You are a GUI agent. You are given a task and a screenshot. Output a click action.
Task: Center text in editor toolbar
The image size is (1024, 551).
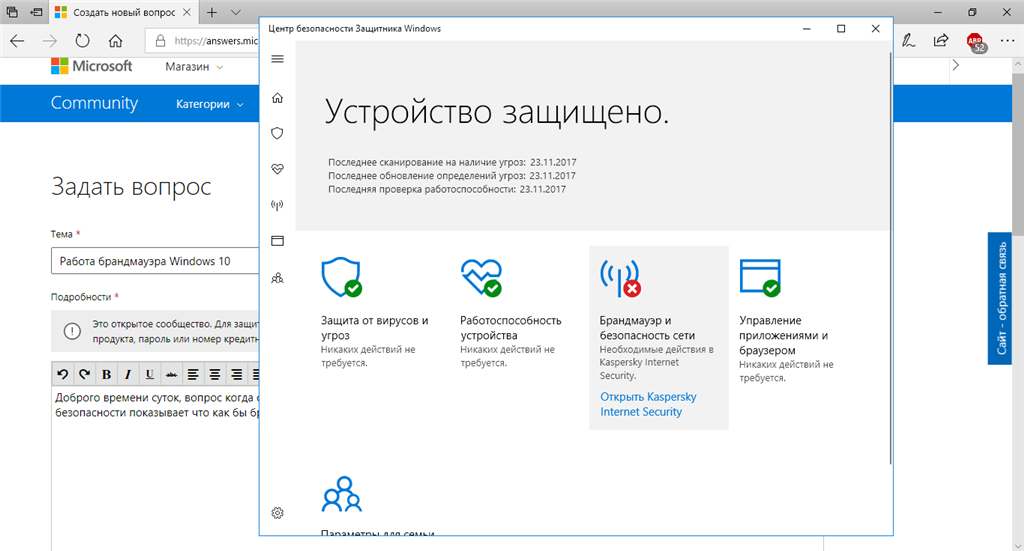215,374
